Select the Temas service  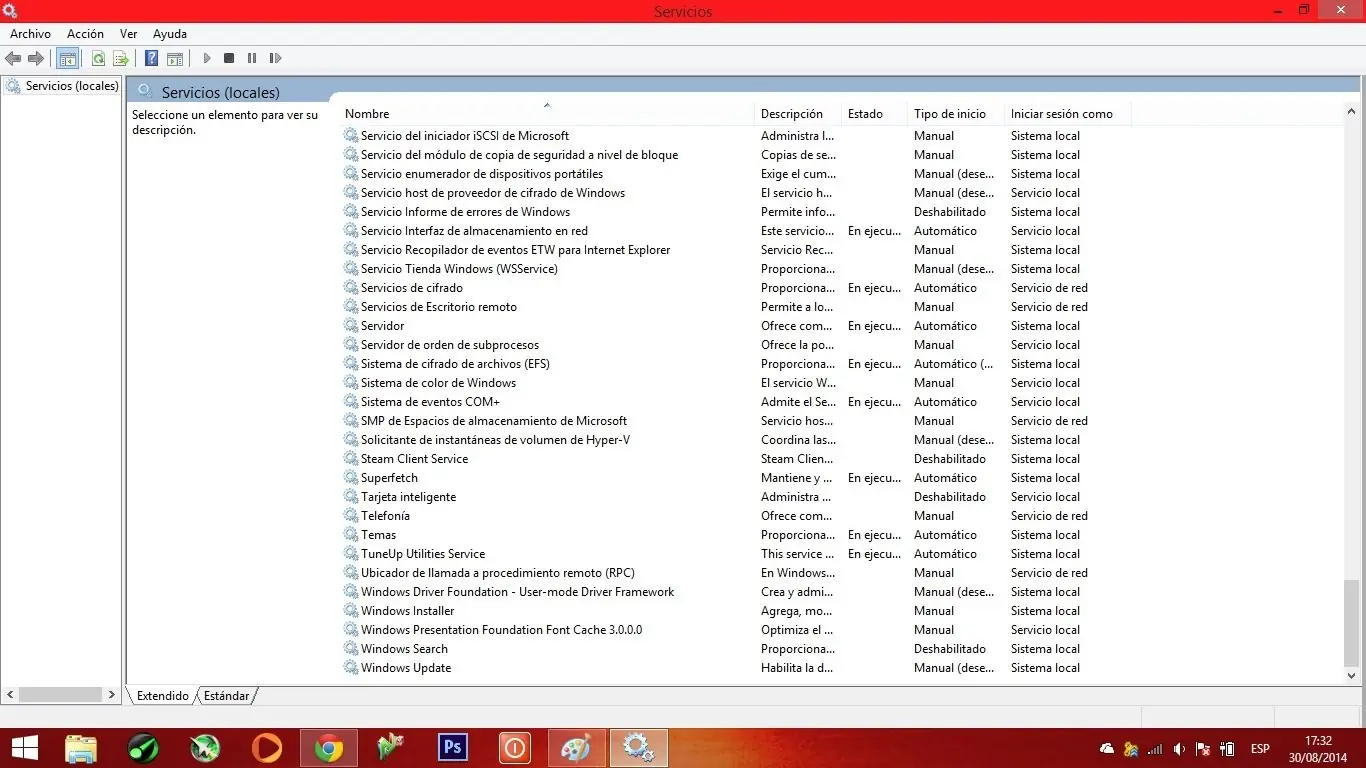pyautogui.click(x=736, y=535)
